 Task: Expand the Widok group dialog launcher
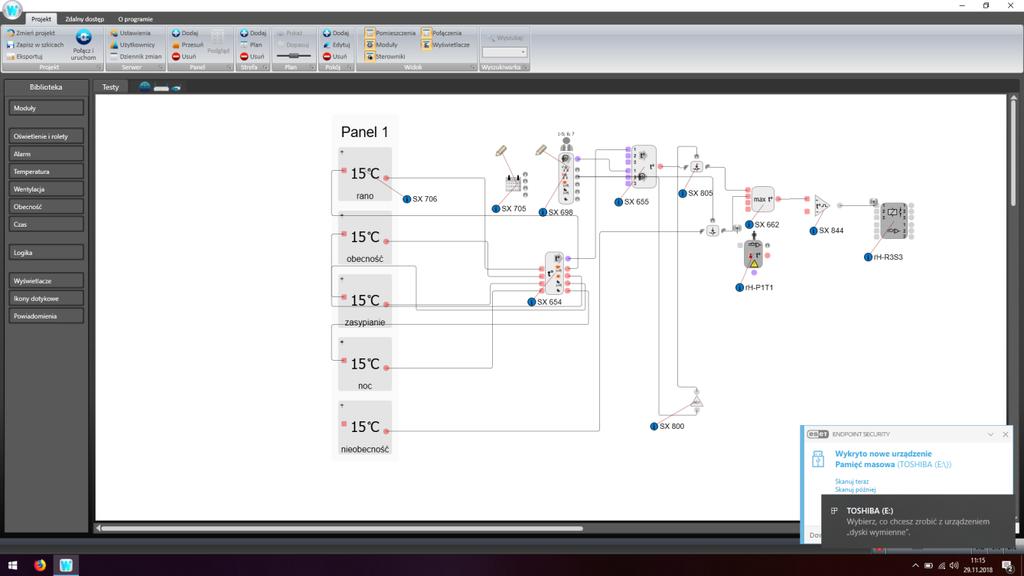pyautogui.click(x=473, y=67)
